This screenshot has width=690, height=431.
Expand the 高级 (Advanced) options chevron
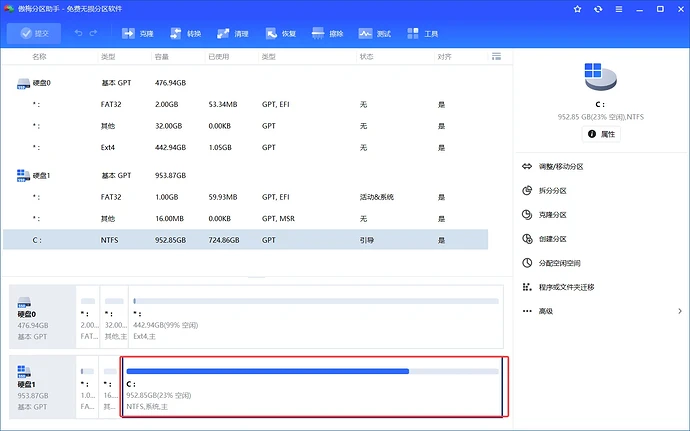[680, 311]
